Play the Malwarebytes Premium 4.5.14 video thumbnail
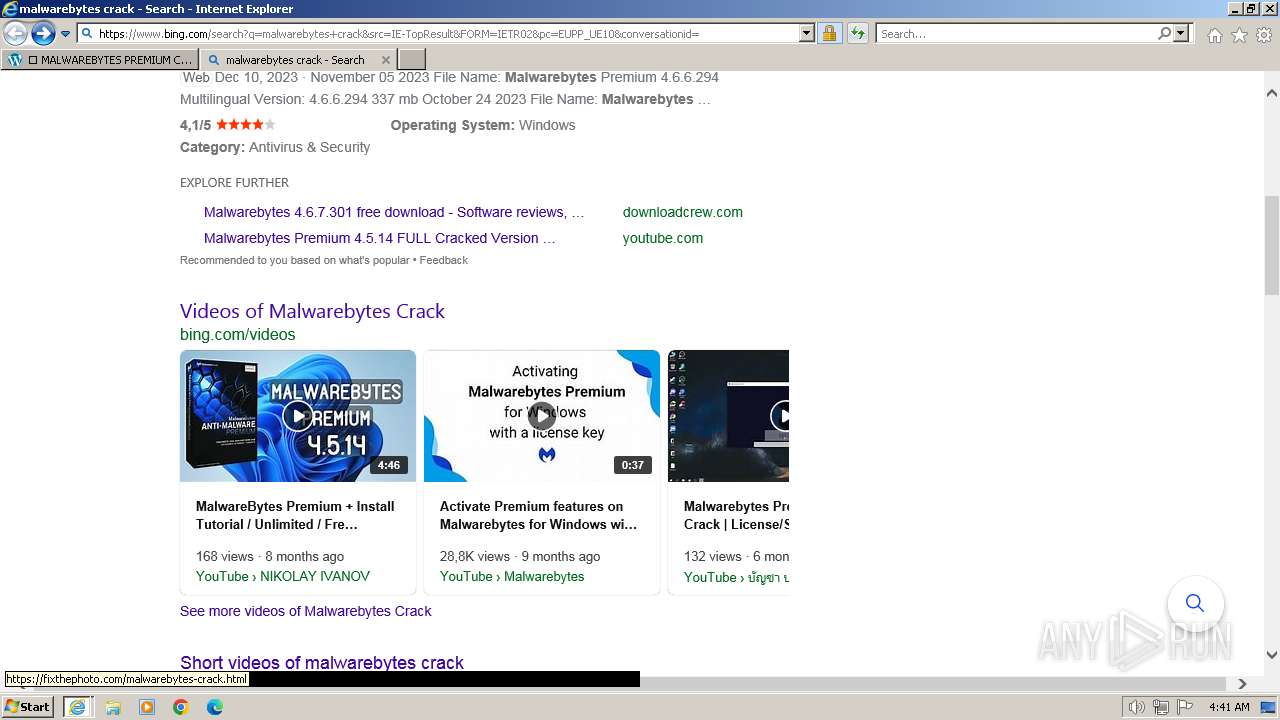Image resolution: width=1280 pixels, height=720 pixels. [298, 416]
